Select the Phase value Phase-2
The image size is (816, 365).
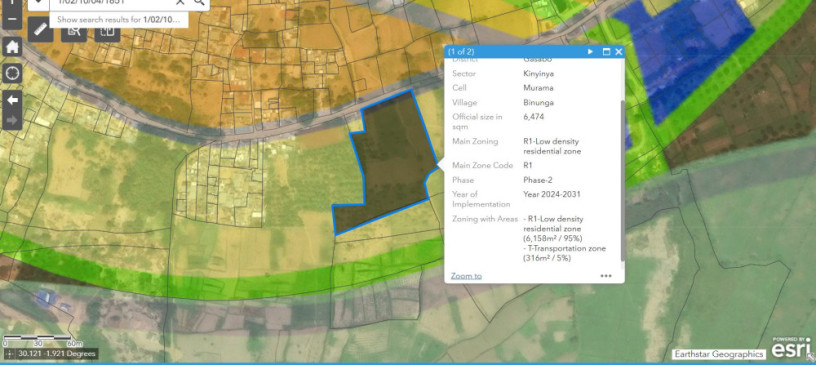click(x=538, y=180)
